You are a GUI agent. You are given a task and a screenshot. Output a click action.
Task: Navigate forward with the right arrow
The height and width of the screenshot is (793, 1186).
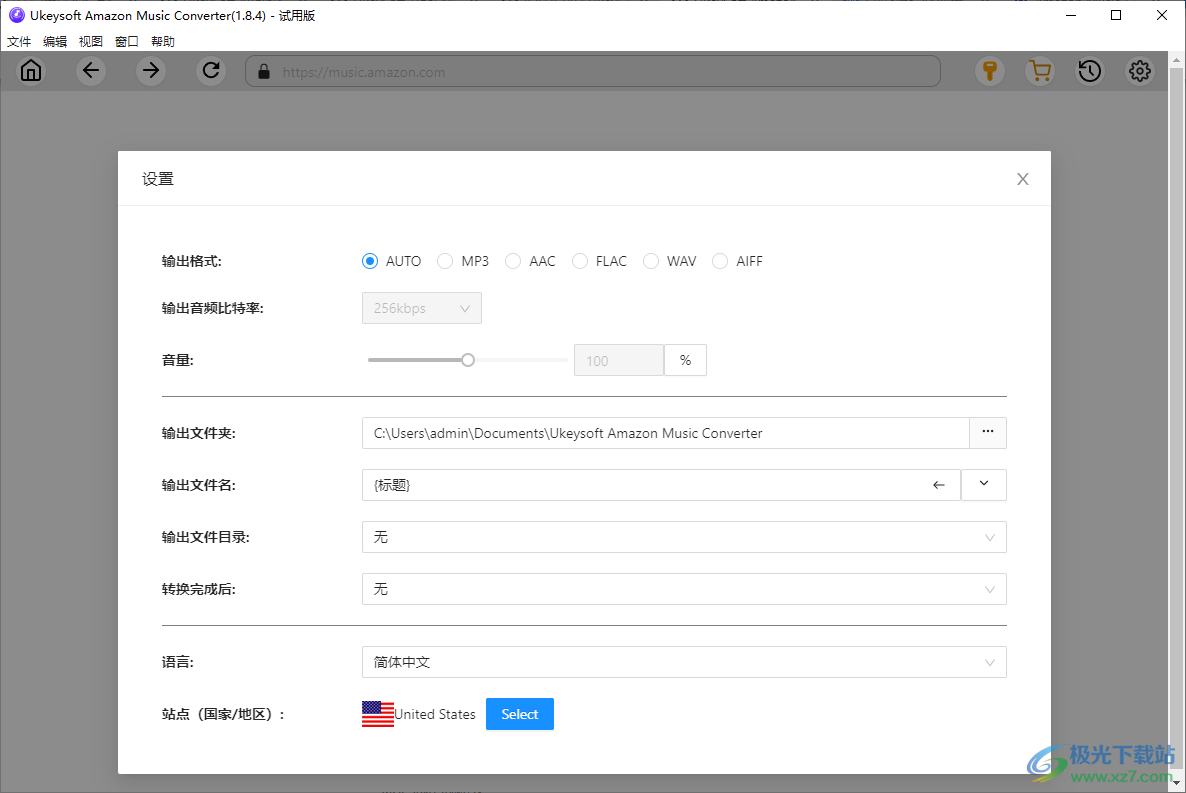(151, 71)
